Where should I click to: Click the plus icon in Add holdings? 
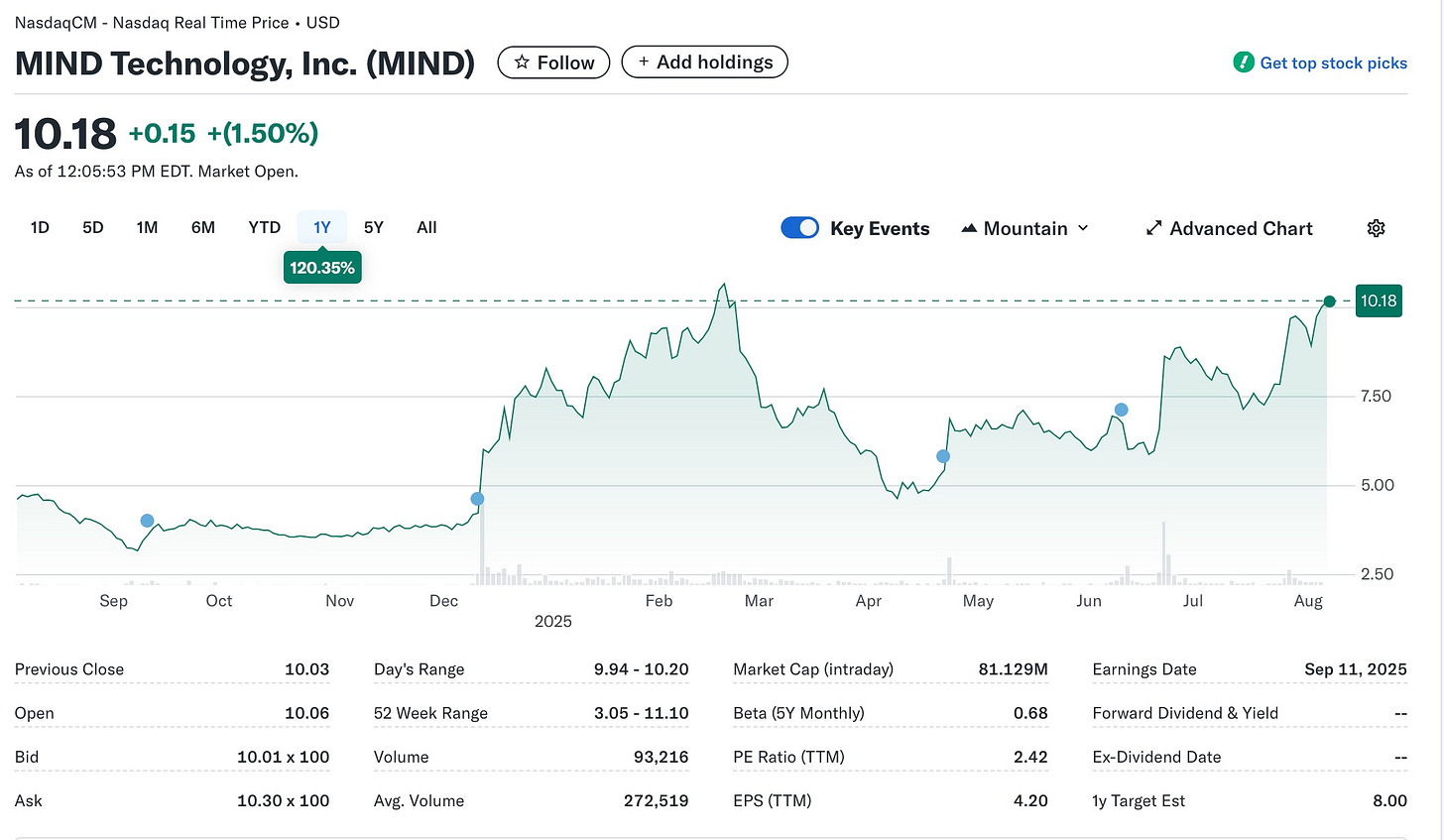tap(644, 61)
